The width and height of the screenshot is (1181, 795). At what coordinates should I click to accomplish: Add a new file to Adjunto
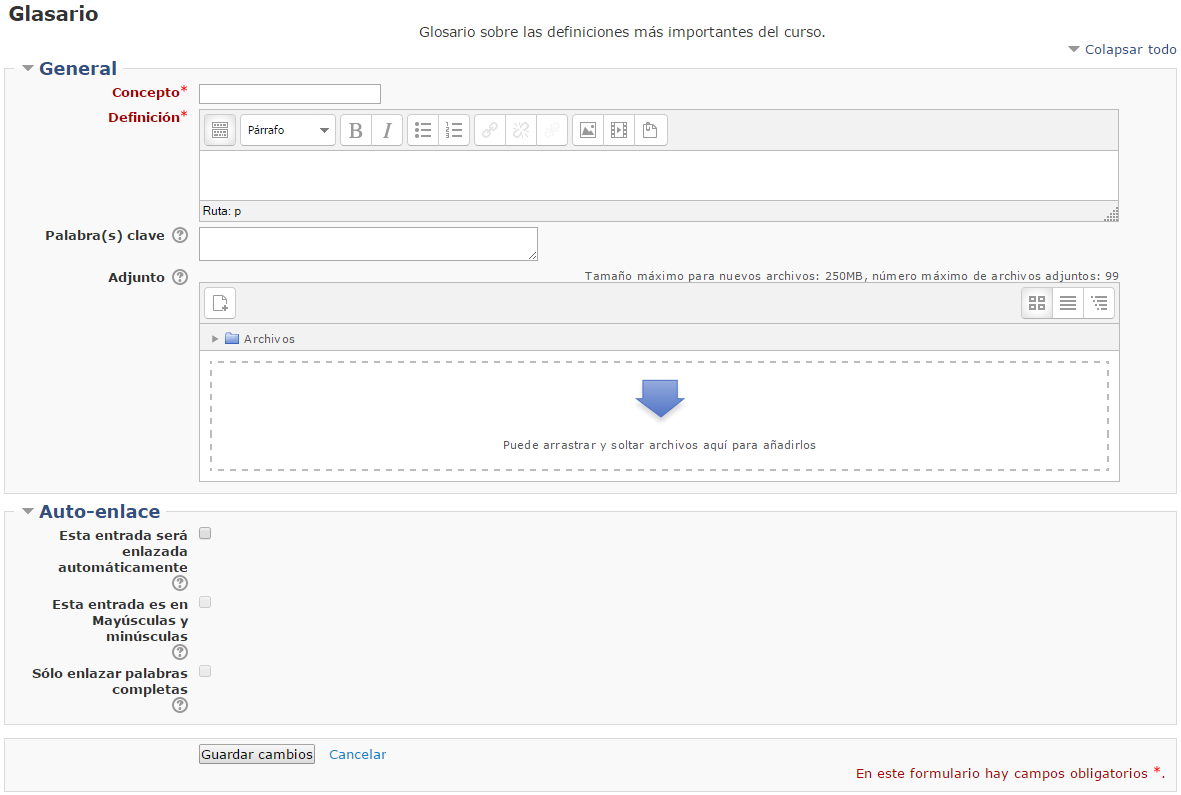coord(220,303)
